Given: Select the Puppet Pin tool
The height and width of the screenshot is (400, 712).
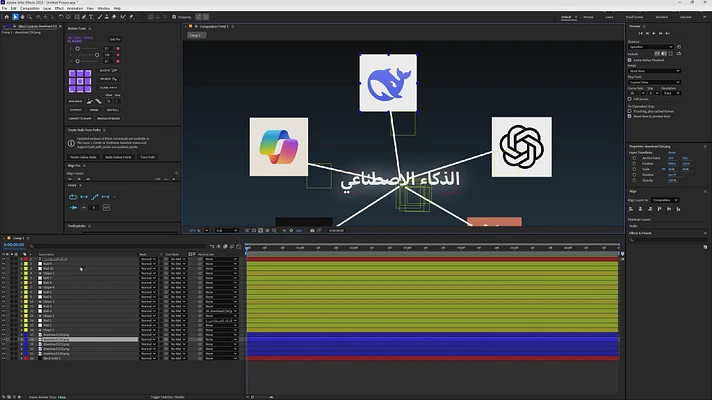Looking at the screenshot, I should point(131,17).
